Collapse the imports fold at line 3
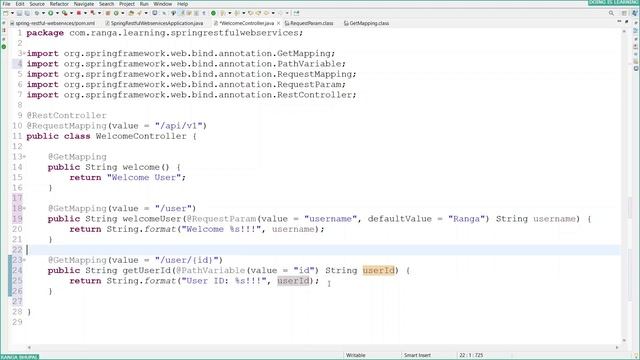 (x=24, y=53)
